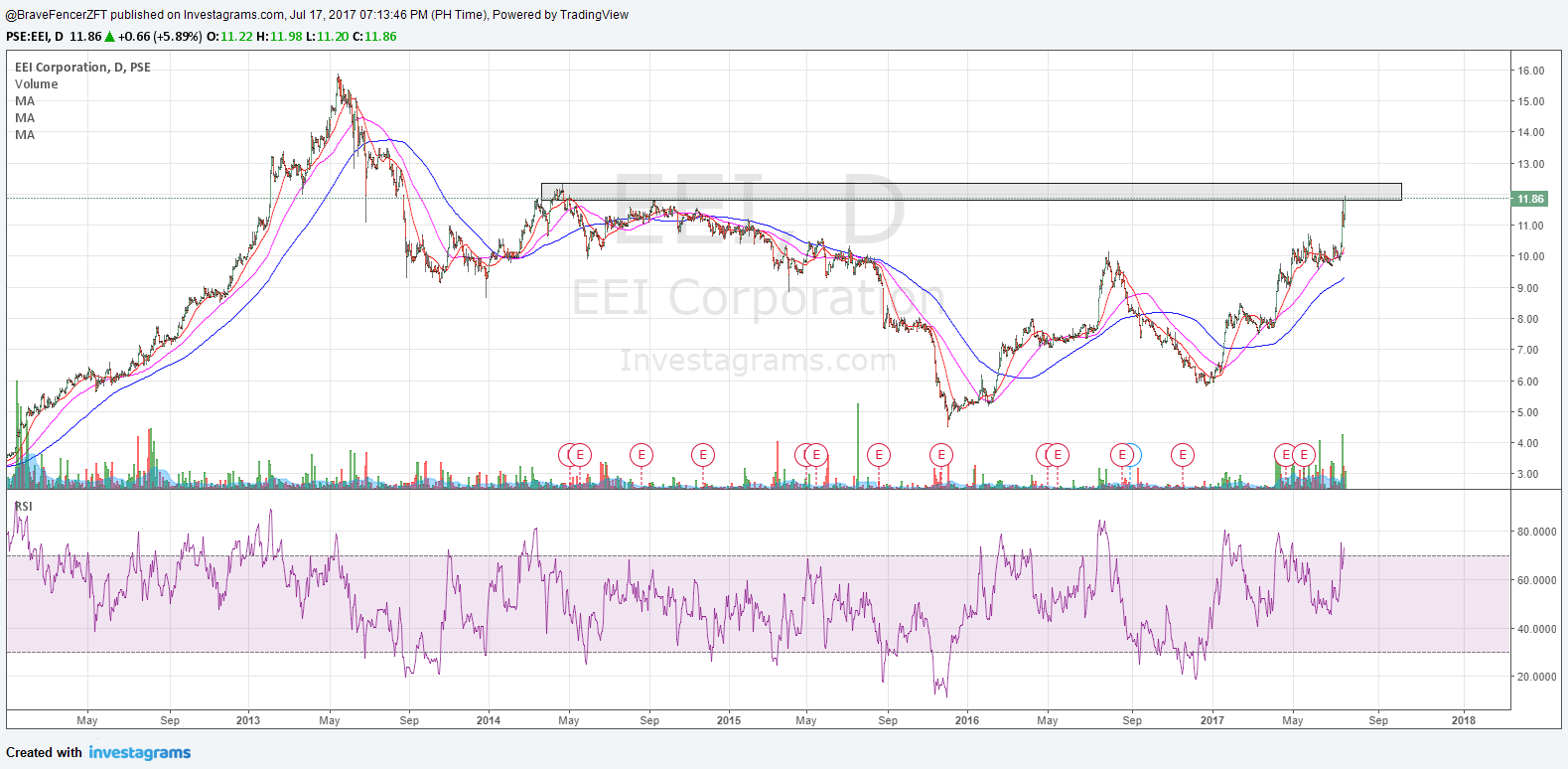Click the 2017 label on time axis
1568x769 pixels.
[x=1212, y=720]
